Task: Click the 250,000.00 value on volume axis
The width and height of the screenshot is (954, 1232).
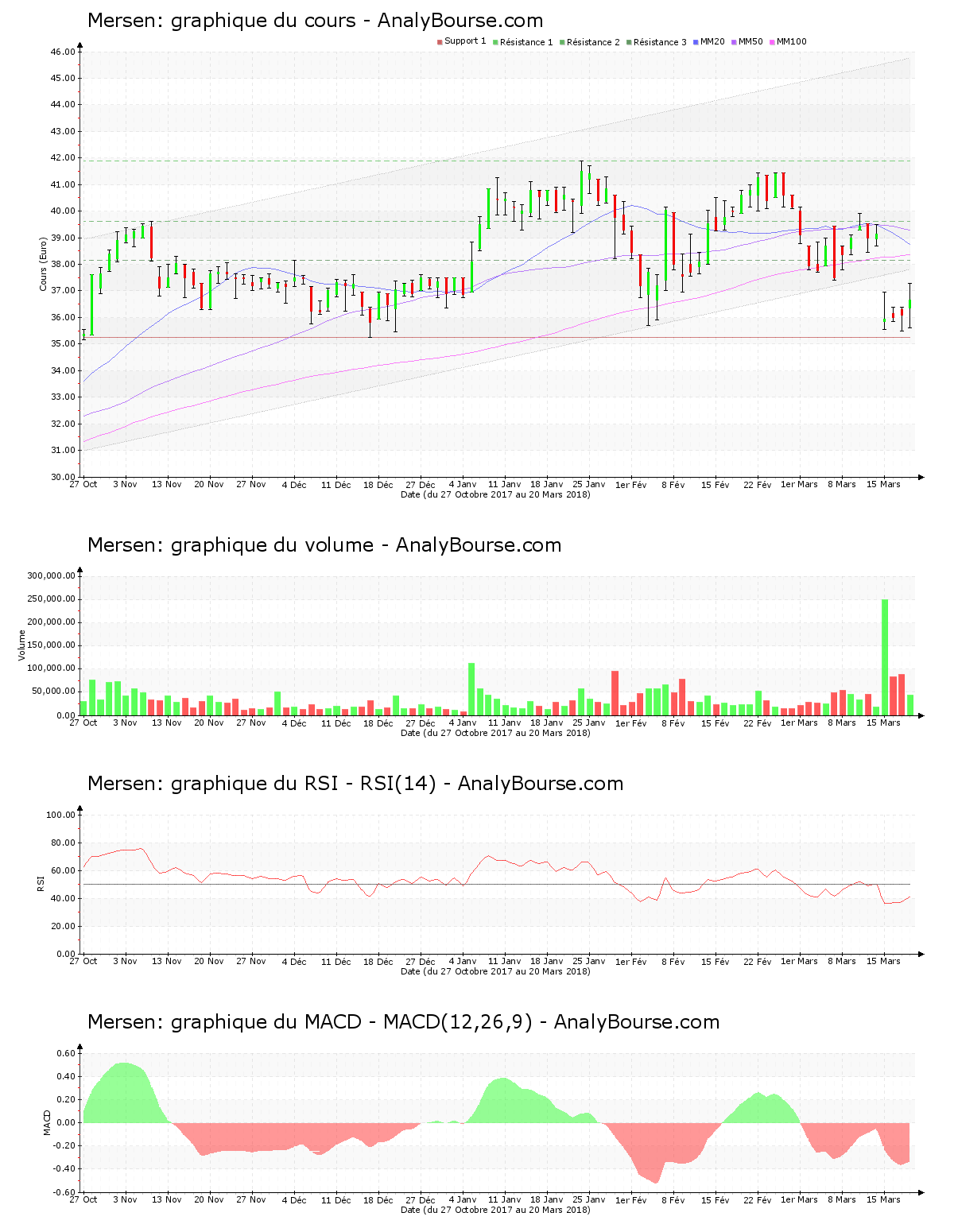Action: (x=51, y=599)
